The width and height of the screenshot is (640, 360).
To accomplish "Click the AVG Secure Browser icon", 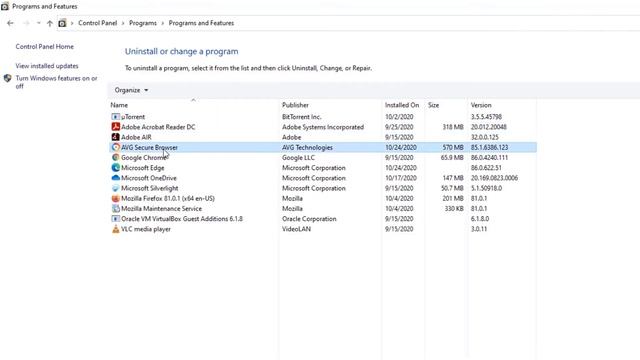I will coord(116,147).
